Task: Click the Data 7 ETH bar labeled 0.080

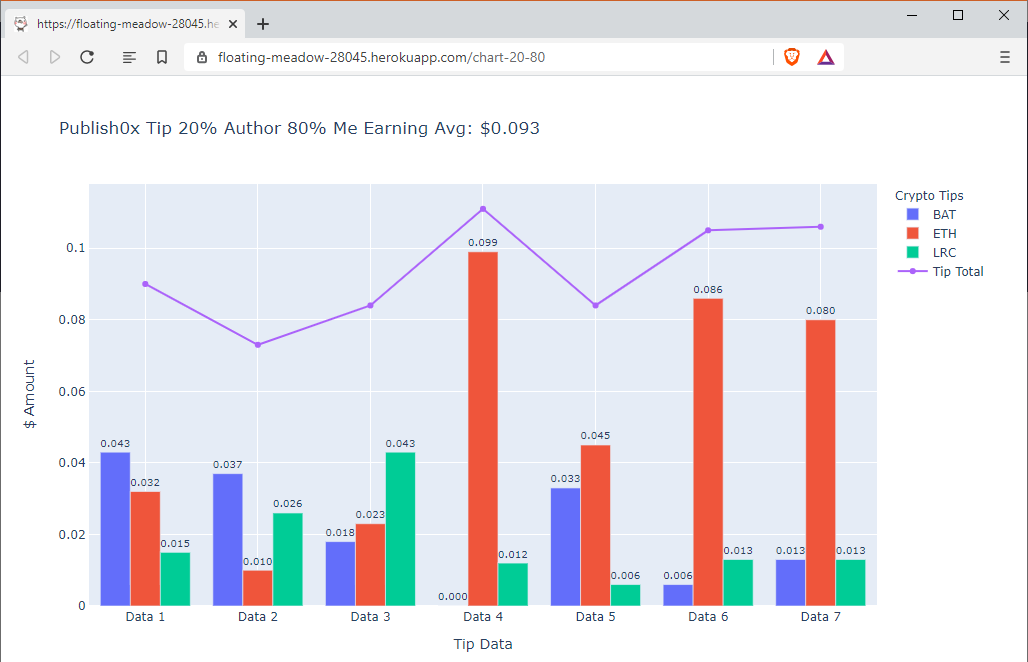Action: tap(821, 463)
